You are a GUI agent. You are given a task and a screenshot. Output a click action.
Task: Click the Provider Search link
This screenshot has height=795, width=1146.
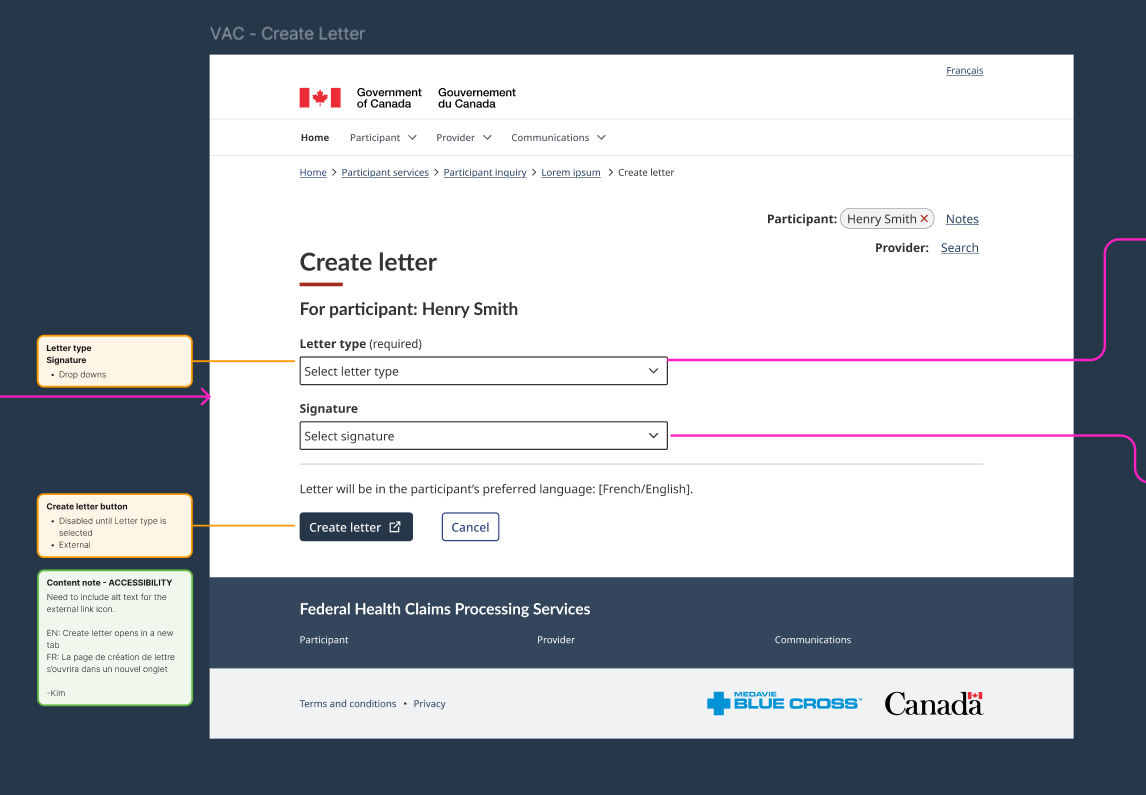tap(960, 248)
